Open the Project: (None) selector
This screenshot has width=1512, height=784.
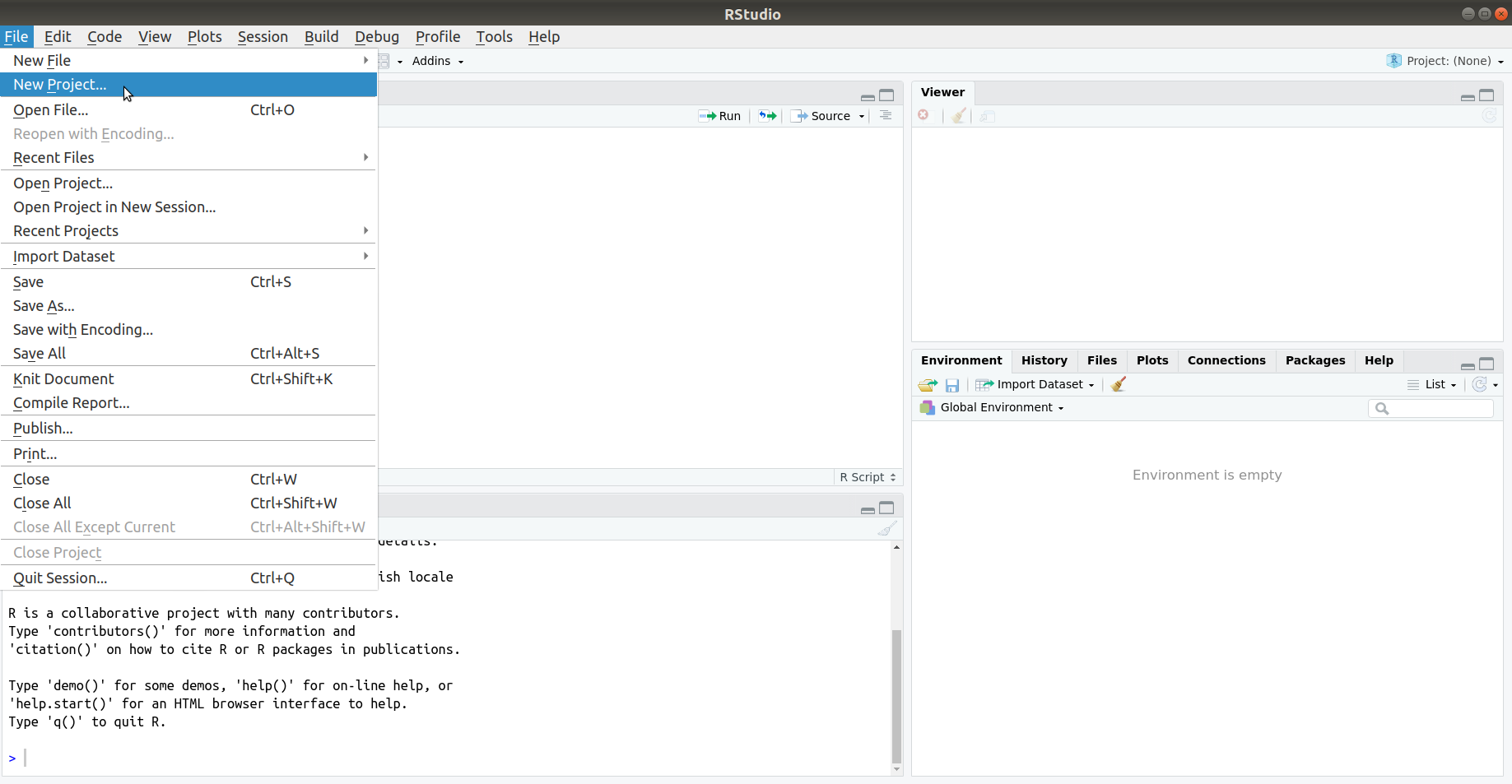(1444, 60)
